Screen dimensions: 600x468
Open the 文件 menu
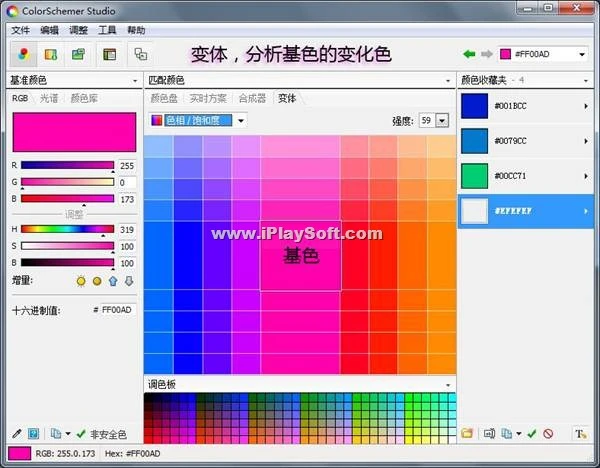(x=20, y=30)
